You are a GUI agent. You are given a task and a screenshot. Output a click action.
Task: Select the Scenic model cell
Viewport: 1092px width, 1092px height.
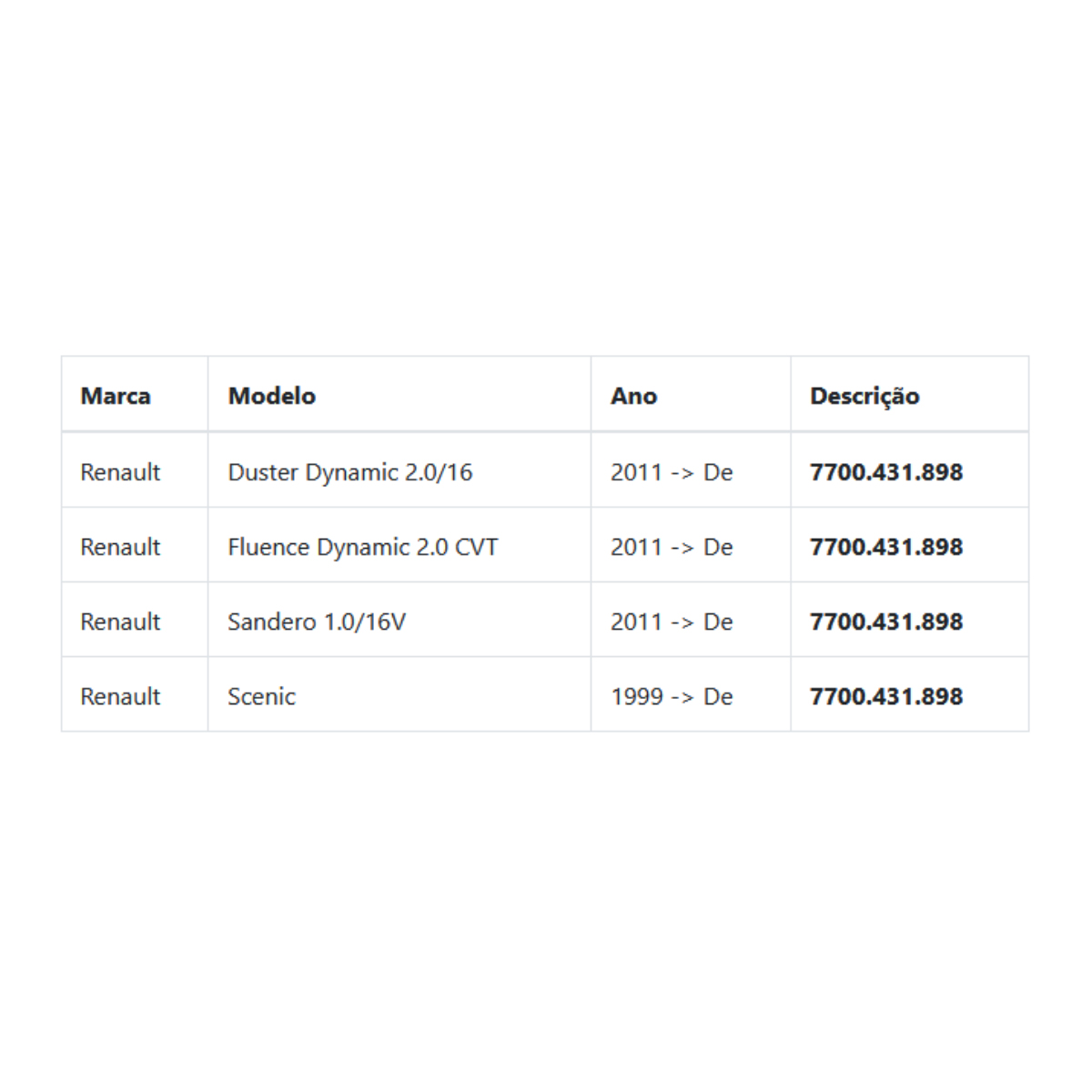(399, 695)
